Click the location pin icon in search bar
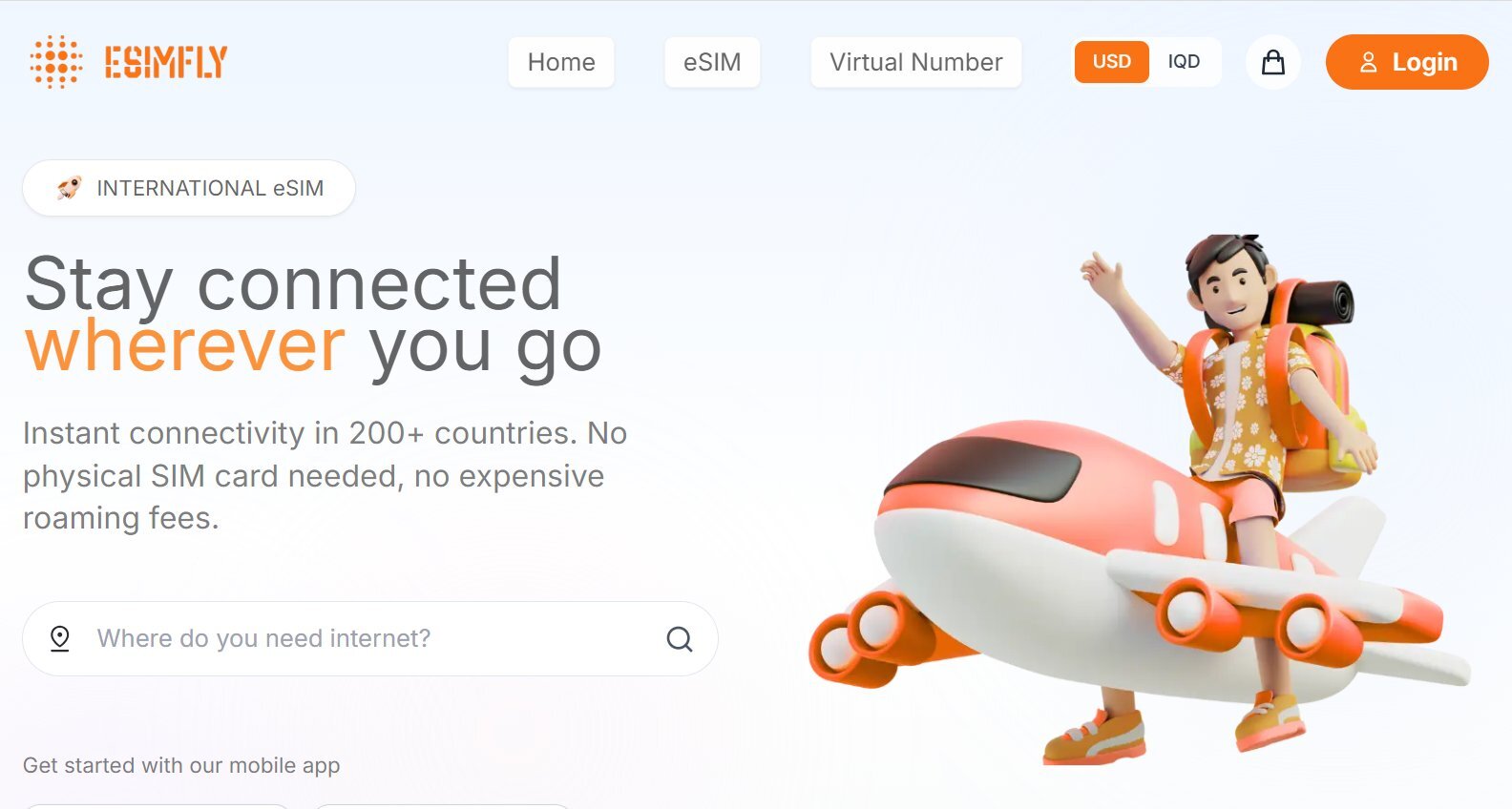The image size is (1512, 809). click(x=60, y=638)
